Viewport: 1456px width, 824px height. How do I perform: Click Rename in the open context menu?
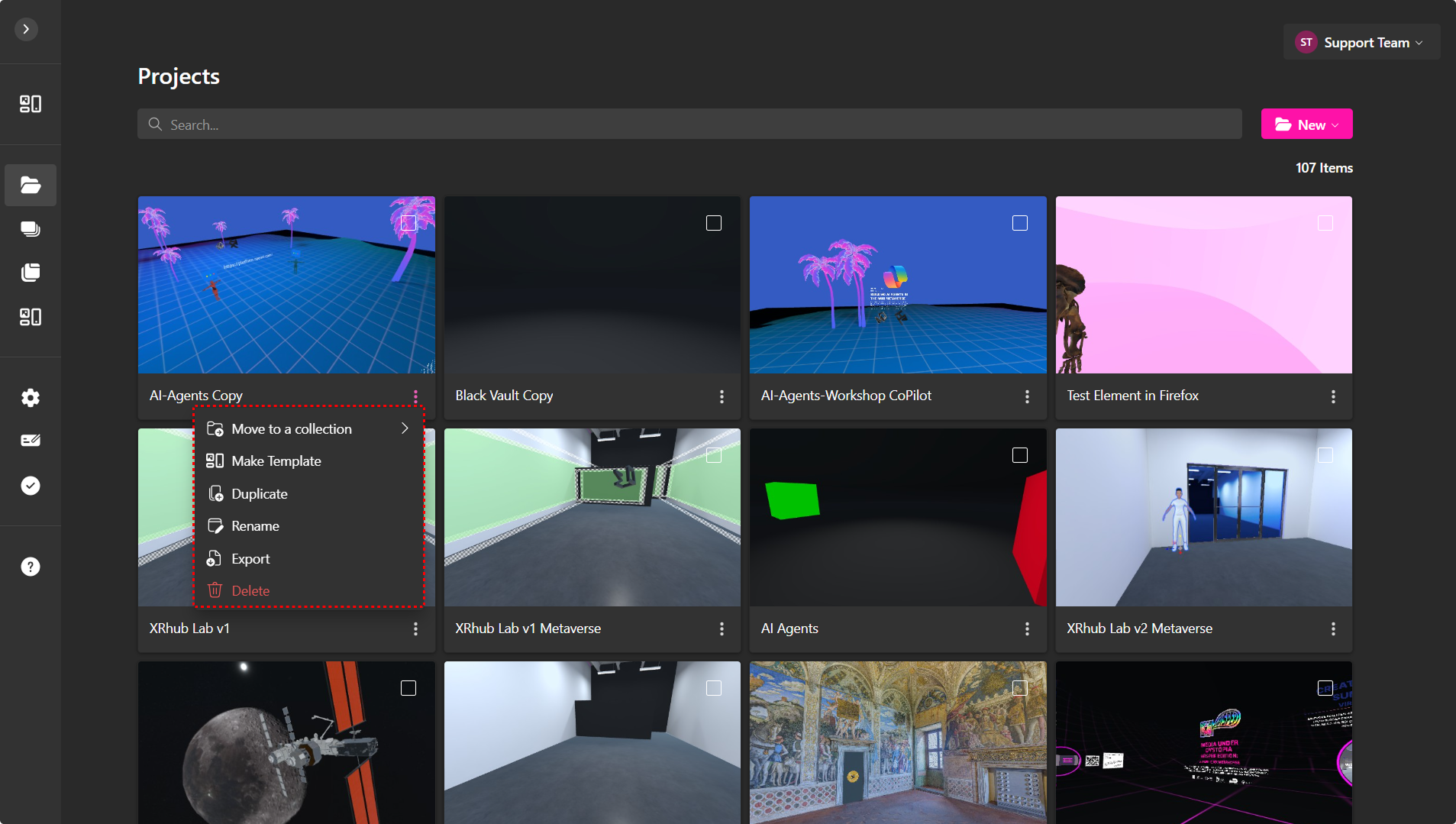point(254,525)
